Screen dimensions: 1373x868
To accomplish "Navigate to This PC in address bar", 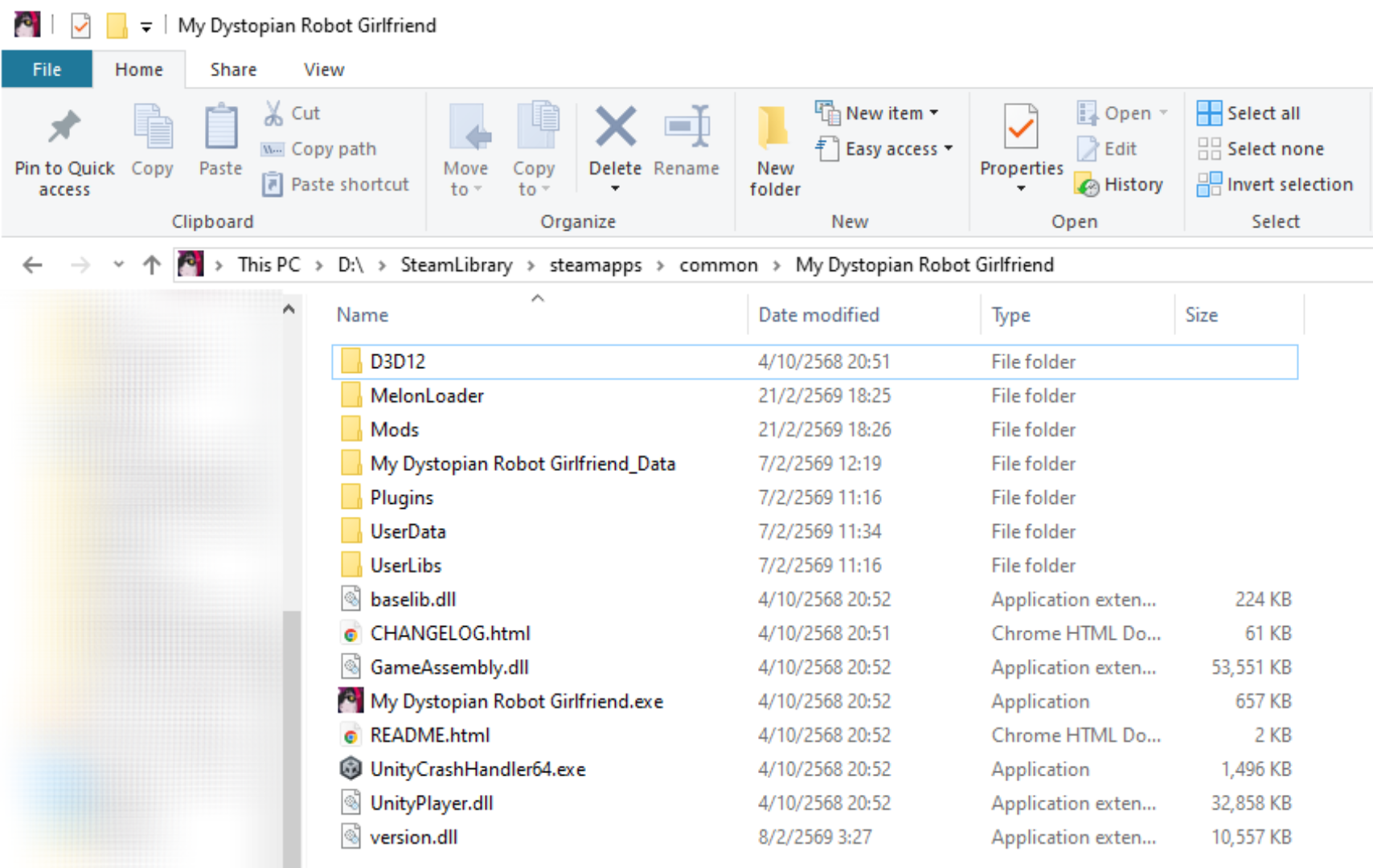I will 268,265.
